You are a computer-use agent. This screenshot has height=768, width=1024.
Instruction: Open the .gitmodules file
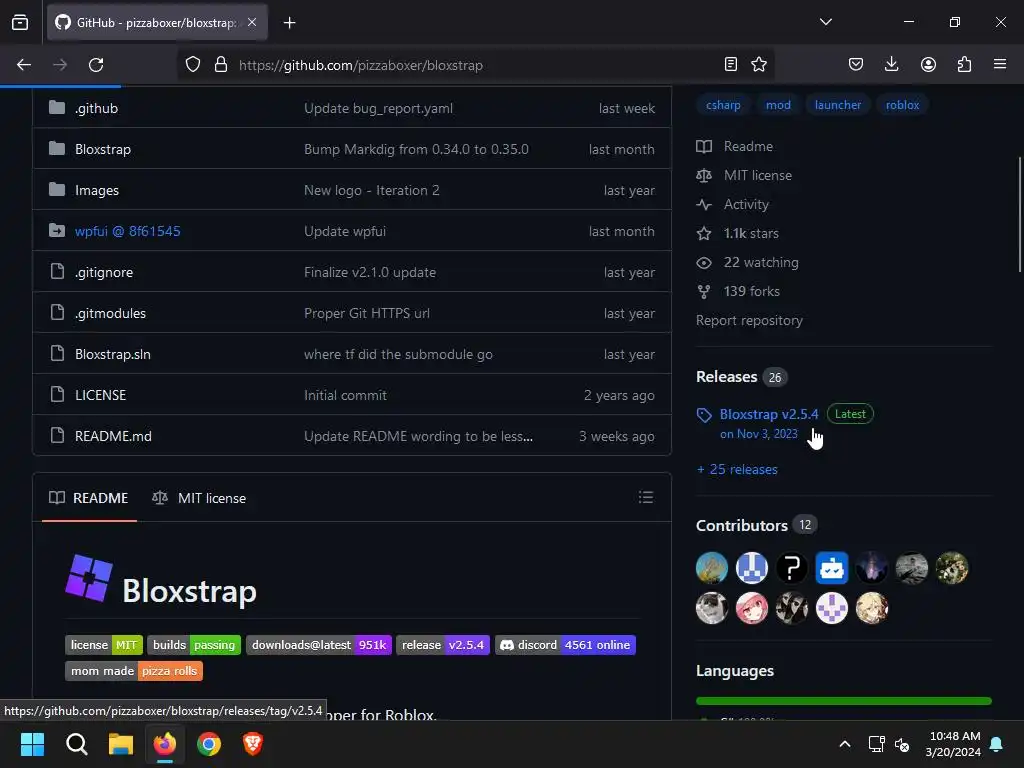tap(110, 313)
